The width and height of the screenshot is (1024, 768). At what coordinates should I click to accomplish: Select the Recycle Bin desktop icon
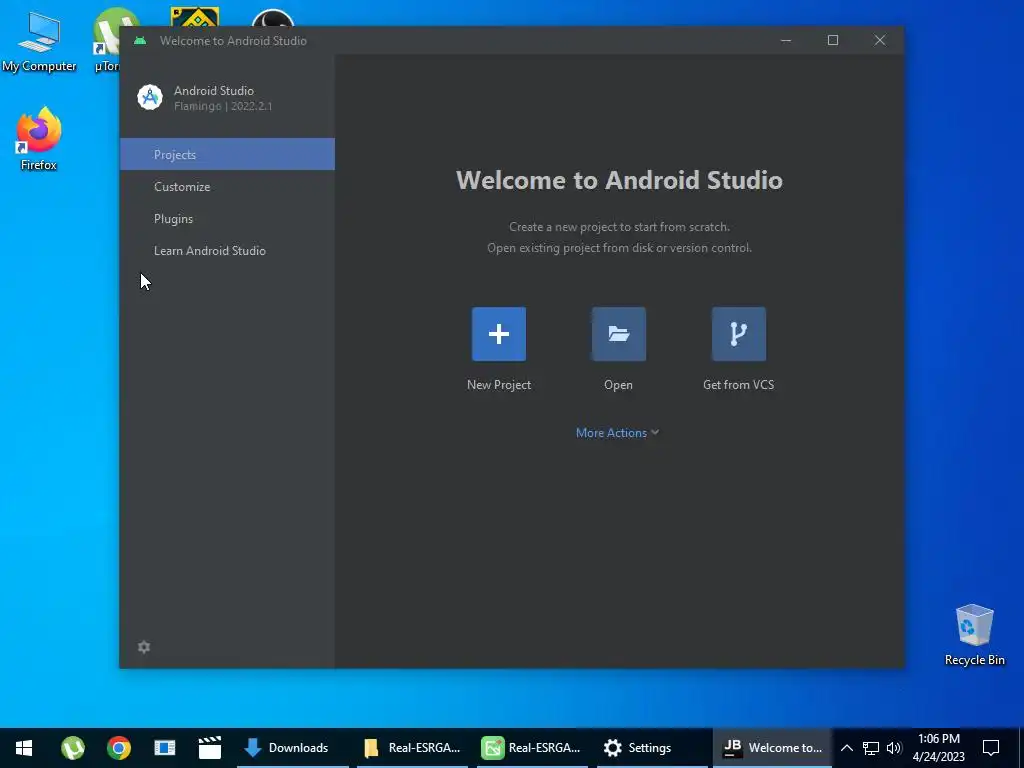[x=974, y=635]
